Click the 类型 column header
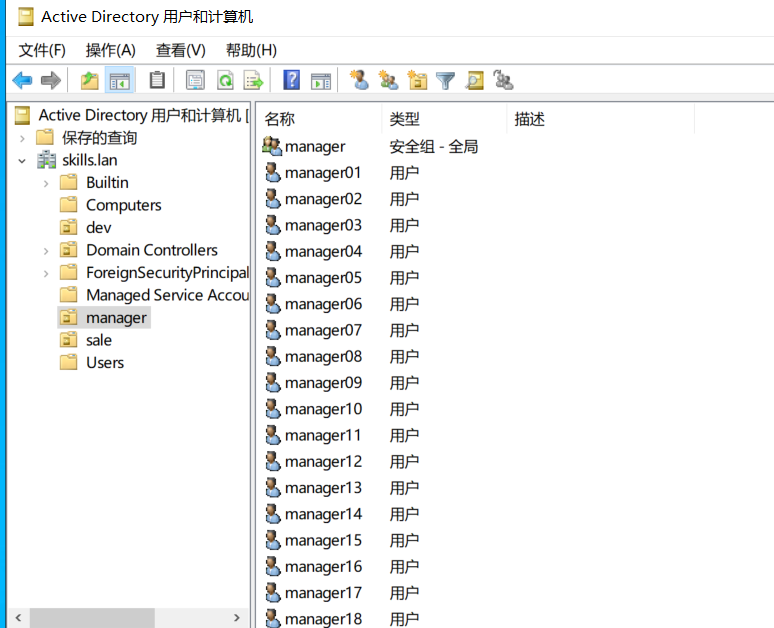The height and width of the screenshot is (628, 774). 405,119
